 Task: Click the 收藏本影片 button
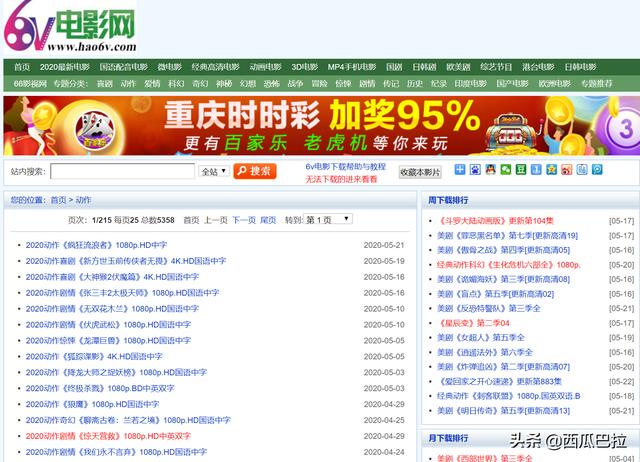420,172
